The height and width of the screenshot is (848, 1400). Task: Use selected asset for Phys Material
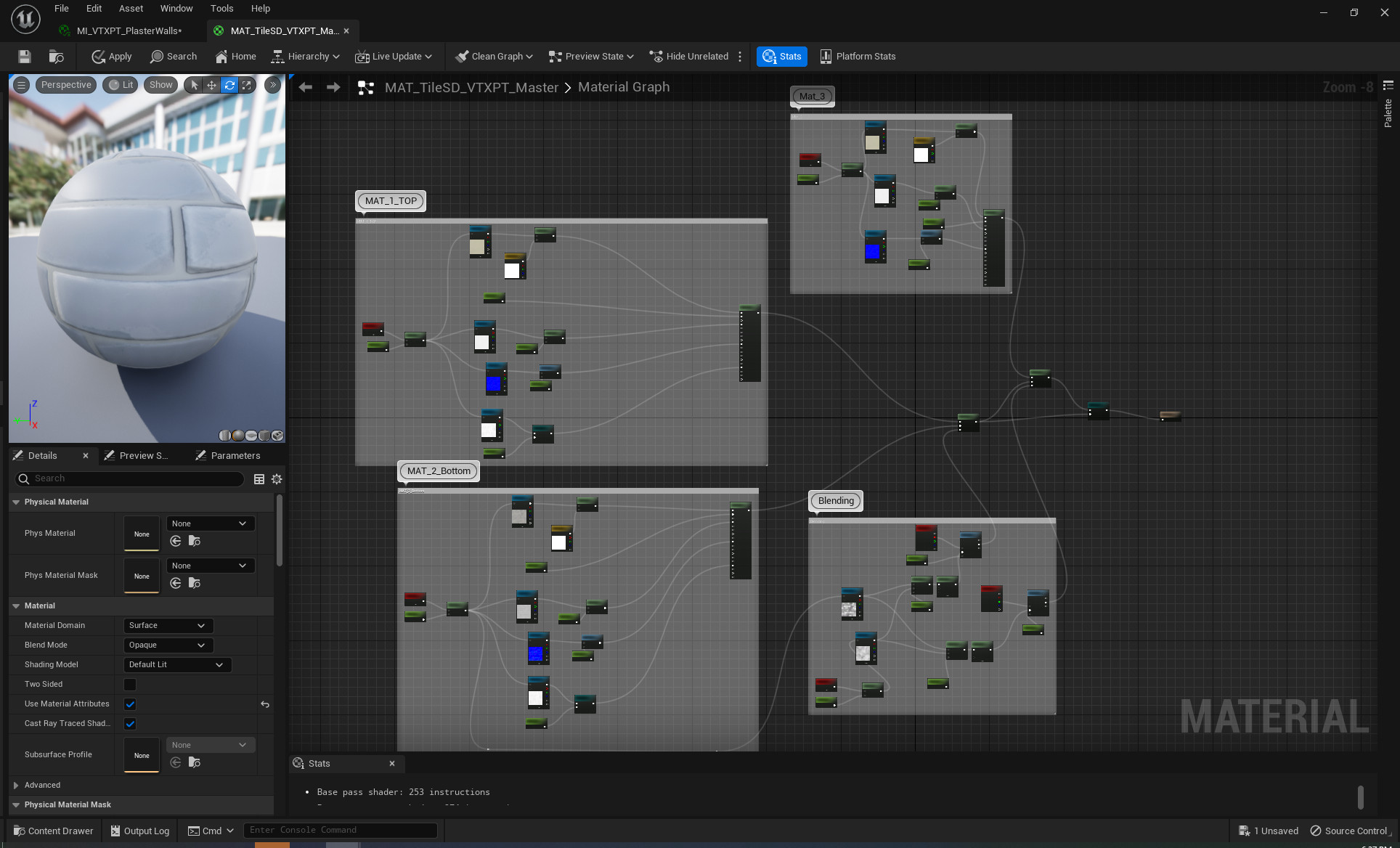point(176,541)
